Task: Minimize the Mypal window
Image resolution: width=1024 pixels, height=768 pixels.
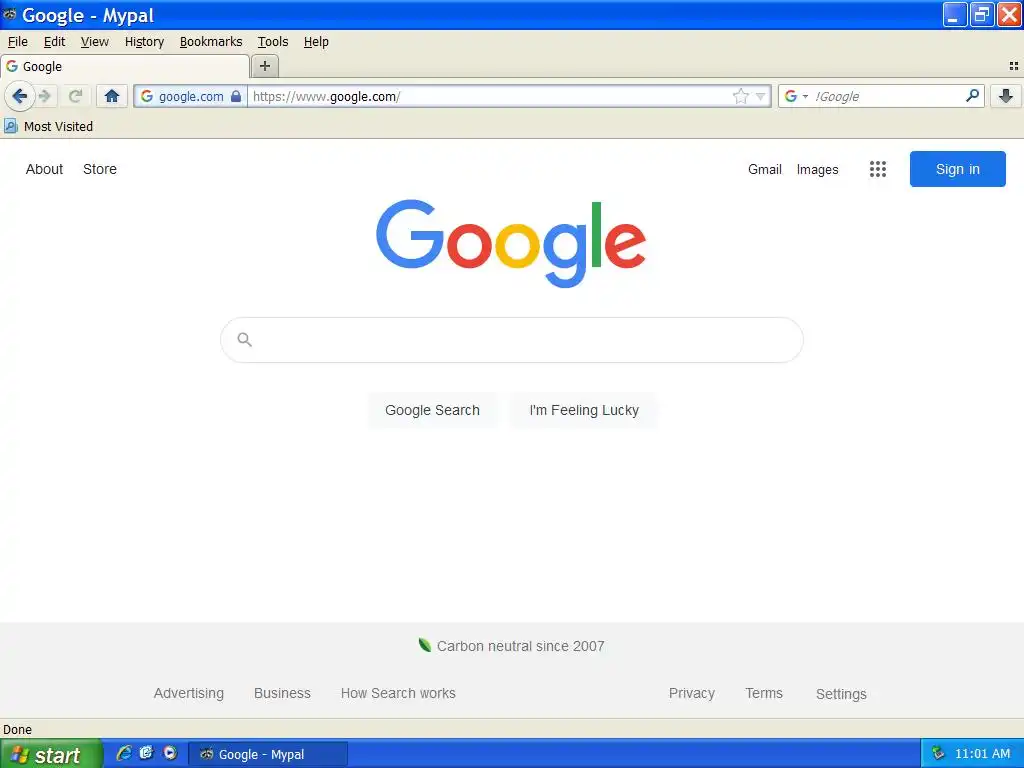Action: (x=955, y=14)
